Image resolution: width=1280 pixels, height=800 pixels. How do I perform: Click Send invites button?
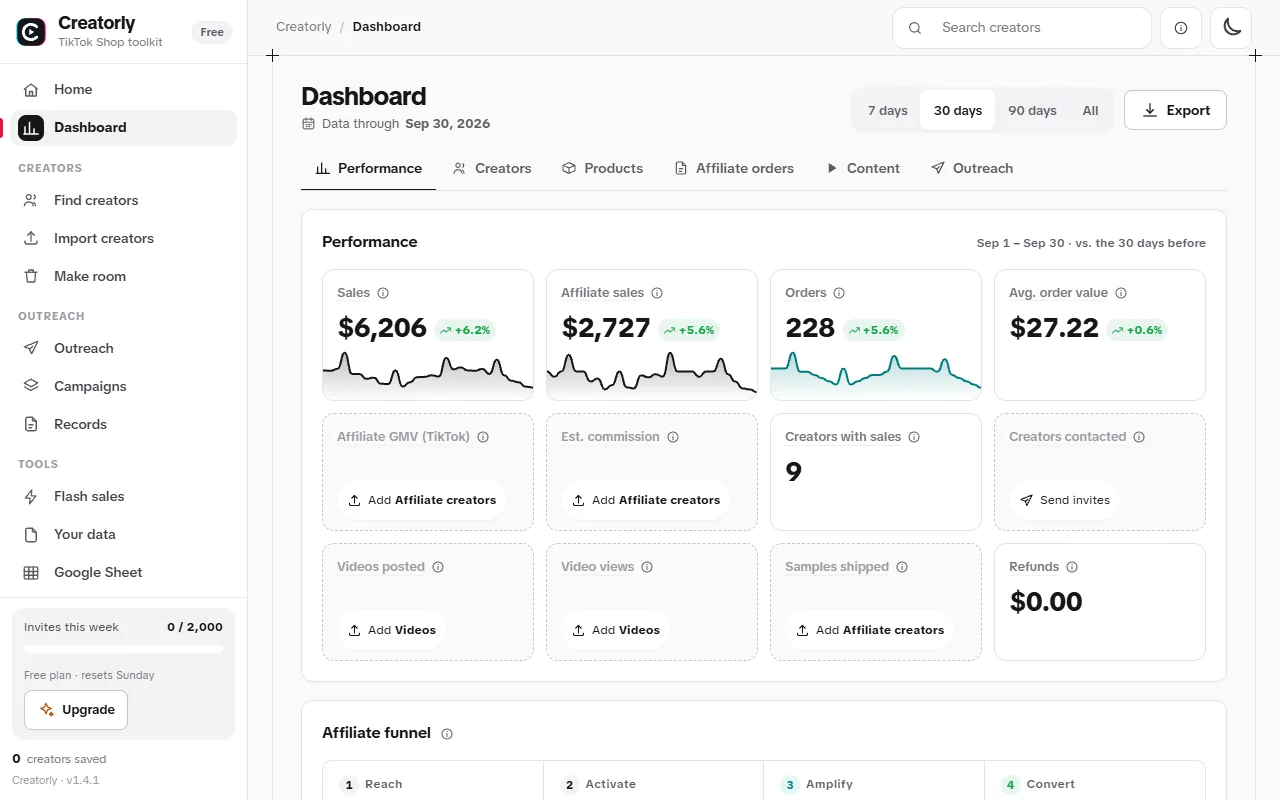coord(1065,500)
